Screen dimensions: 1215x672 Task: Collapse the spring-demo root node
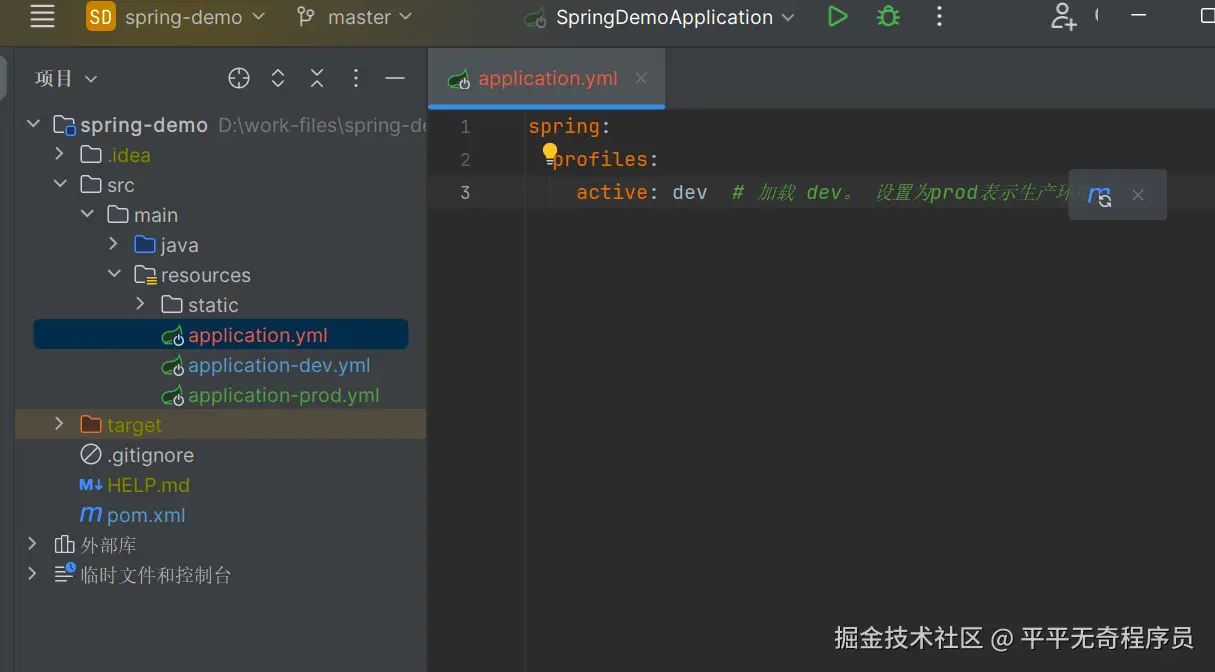(x=33, y=124)
